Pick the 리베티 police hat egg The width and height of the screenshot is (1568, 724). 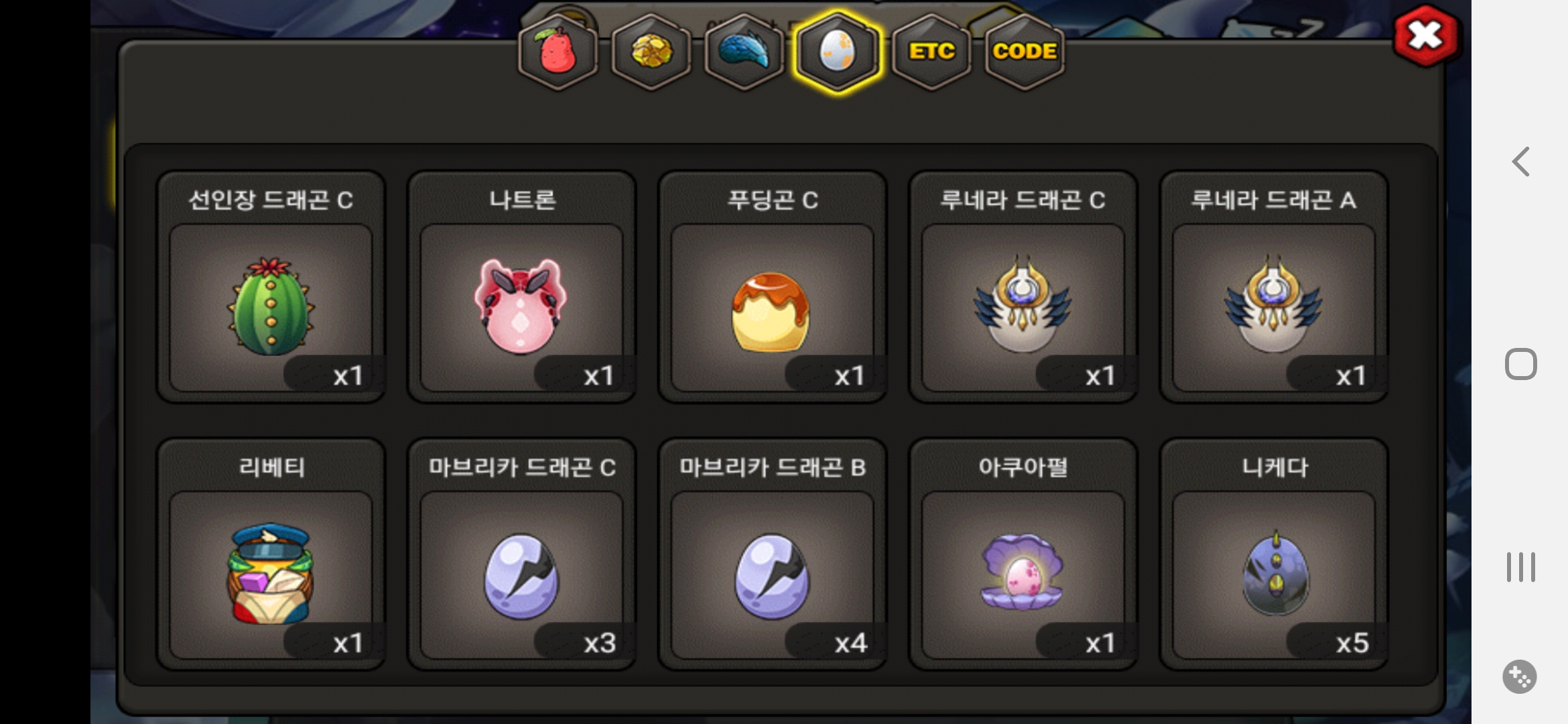point(271,554)
